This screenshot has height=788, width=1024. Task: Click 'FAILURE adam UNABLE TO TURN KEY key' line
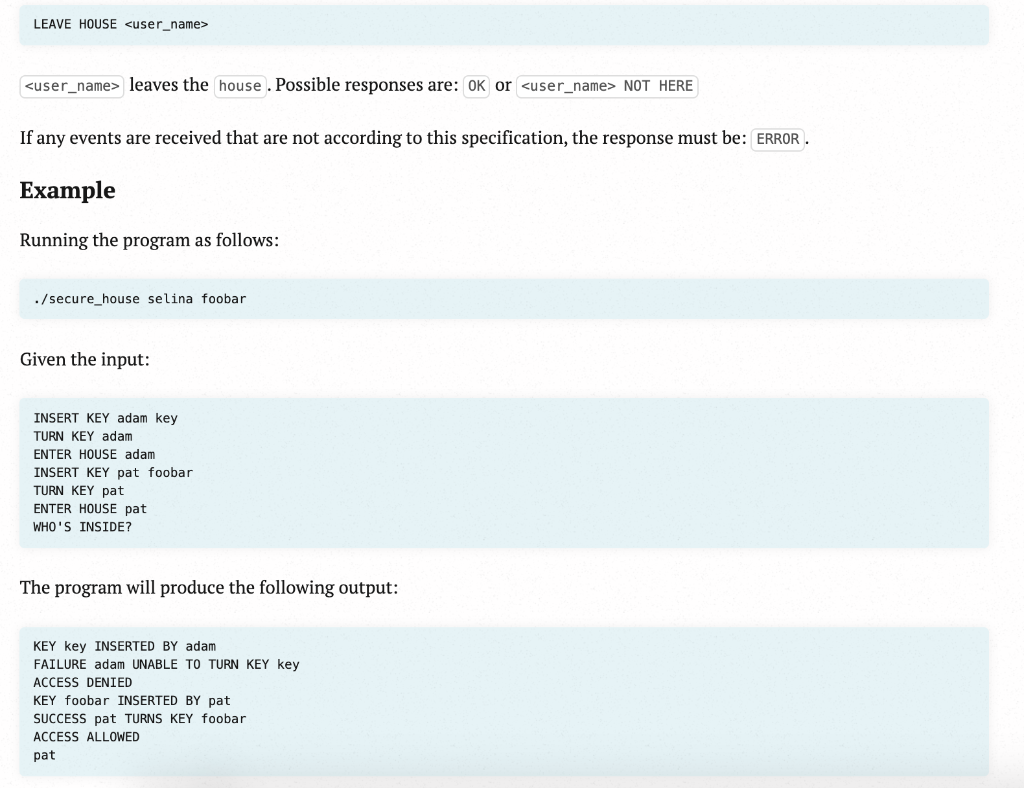(x=167, y=665)
